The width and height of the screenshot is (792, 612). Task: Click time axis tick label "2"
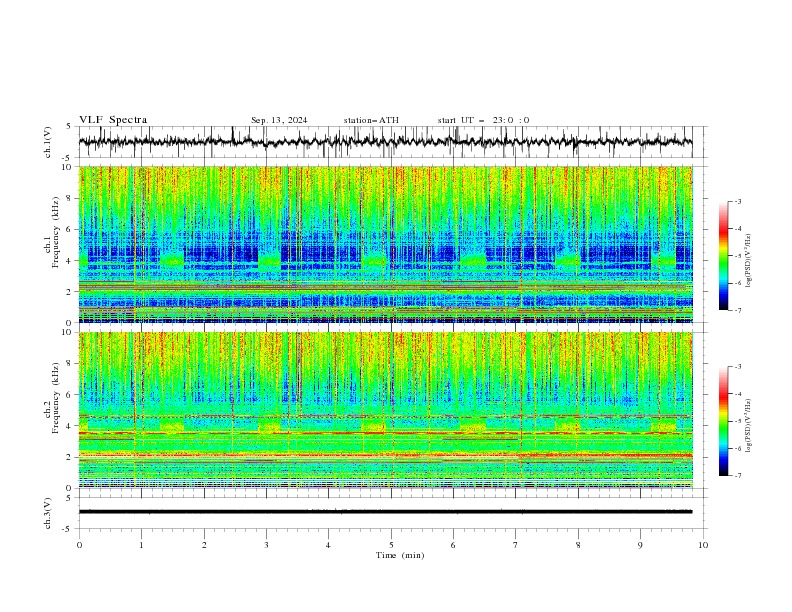click(x=204, y=545)
